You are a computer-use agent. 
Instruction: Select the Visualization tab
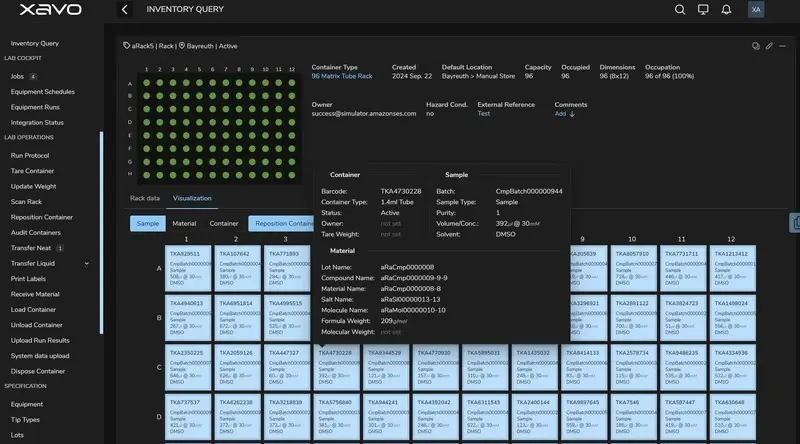(x=192, y=198)
